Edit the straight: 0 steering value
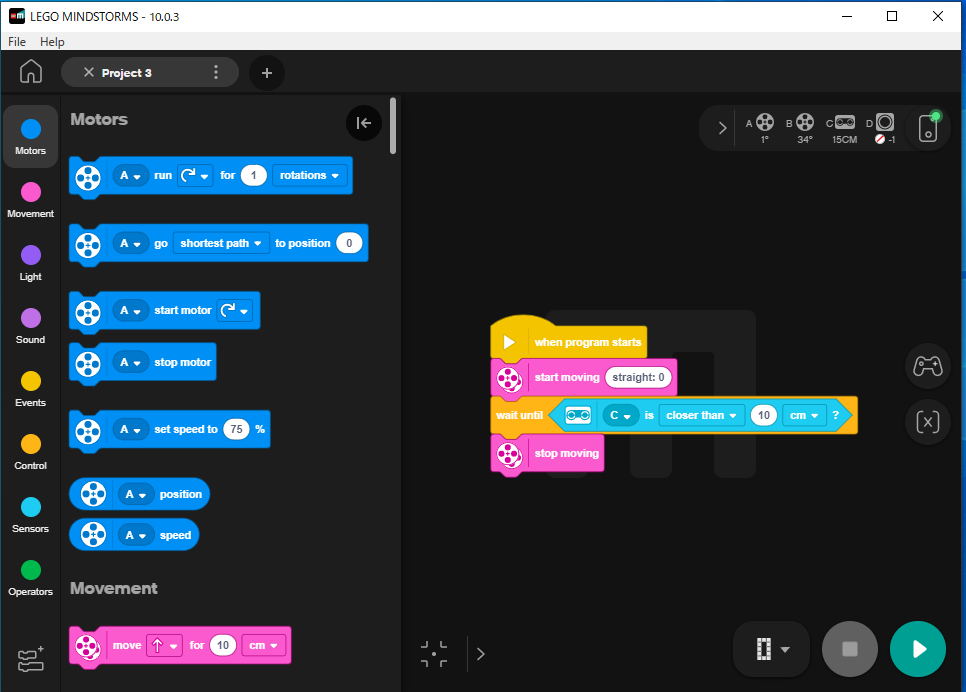Image resolution: width=966 pixels, height=692 pixels. (638, 377)
